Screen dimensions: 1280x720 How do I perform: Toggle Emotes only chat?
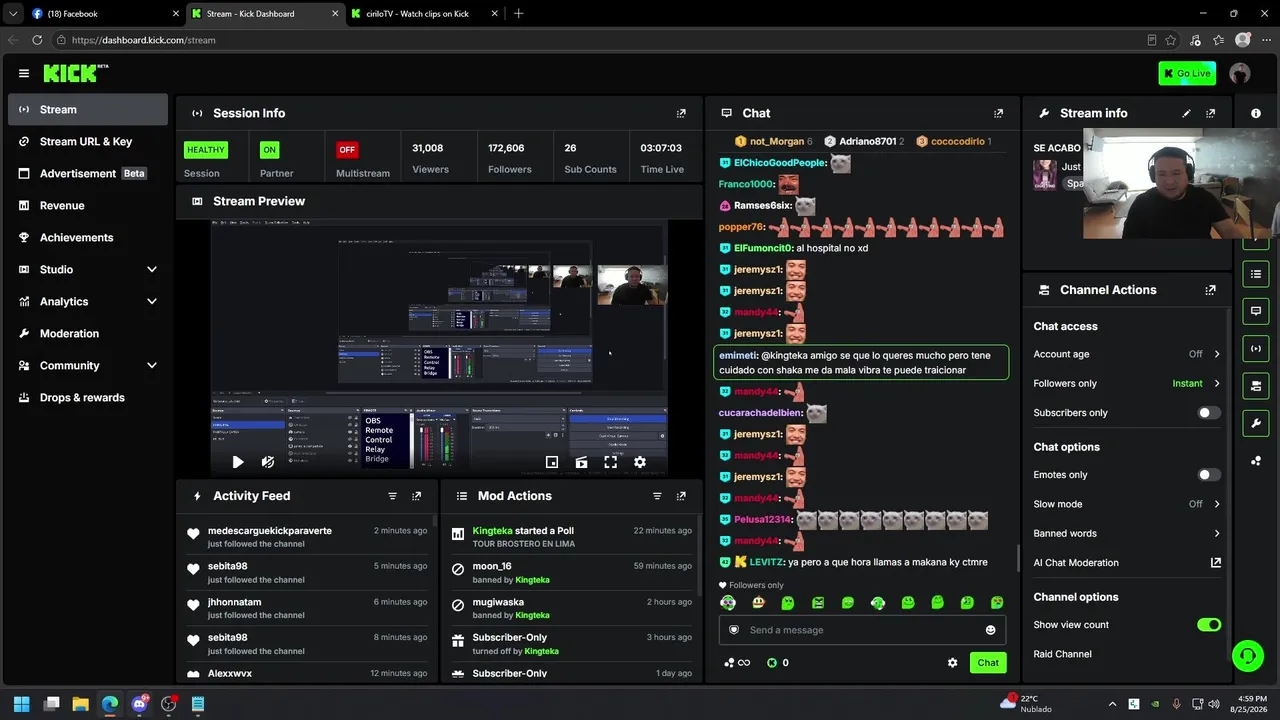(x=1209, y=475)
